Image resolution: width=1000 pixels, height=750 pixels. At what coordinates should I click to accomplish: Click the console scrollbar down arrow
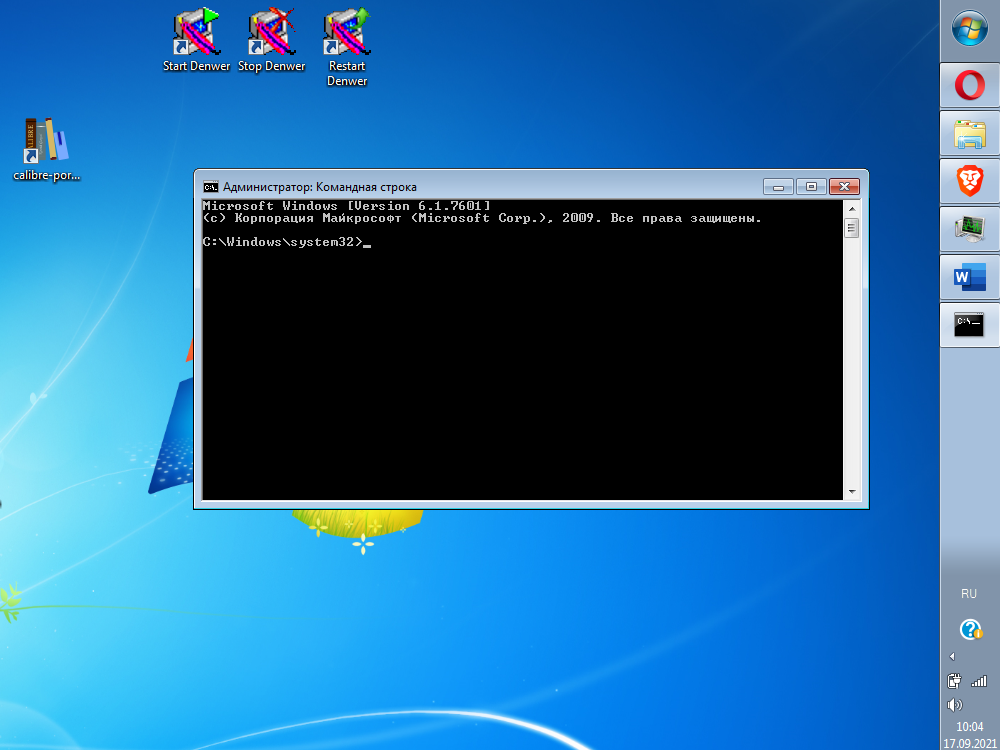click(852, 492)
